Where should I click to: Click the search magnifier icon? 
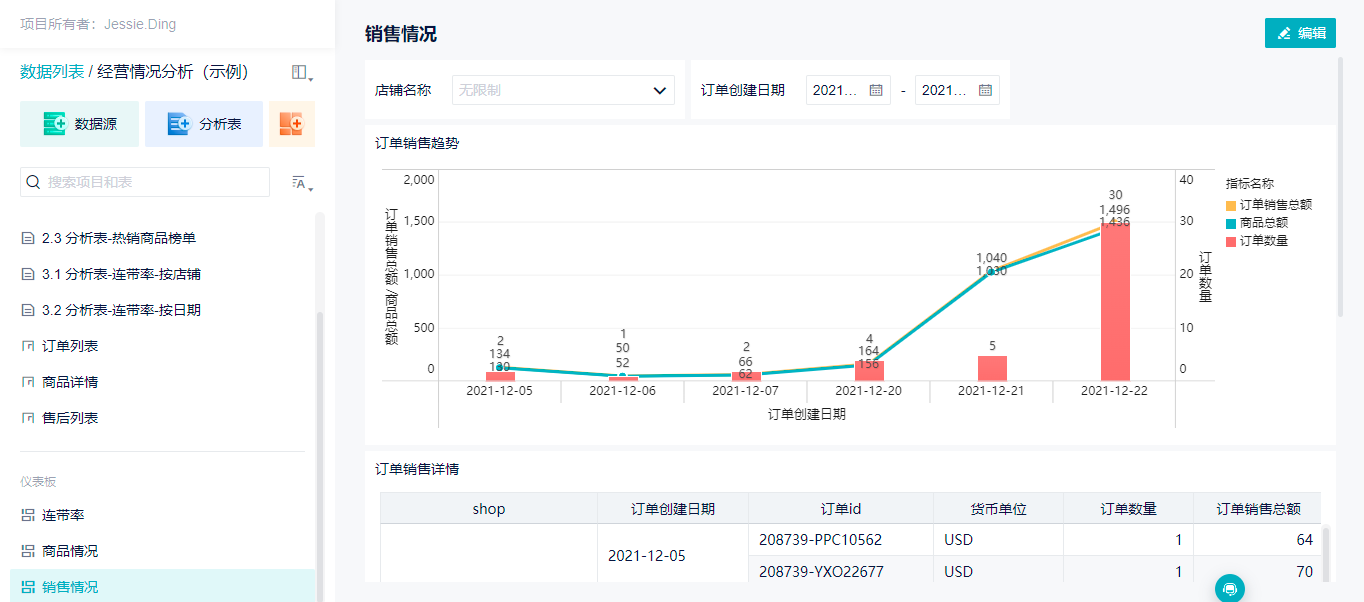(x=33, y=182)
